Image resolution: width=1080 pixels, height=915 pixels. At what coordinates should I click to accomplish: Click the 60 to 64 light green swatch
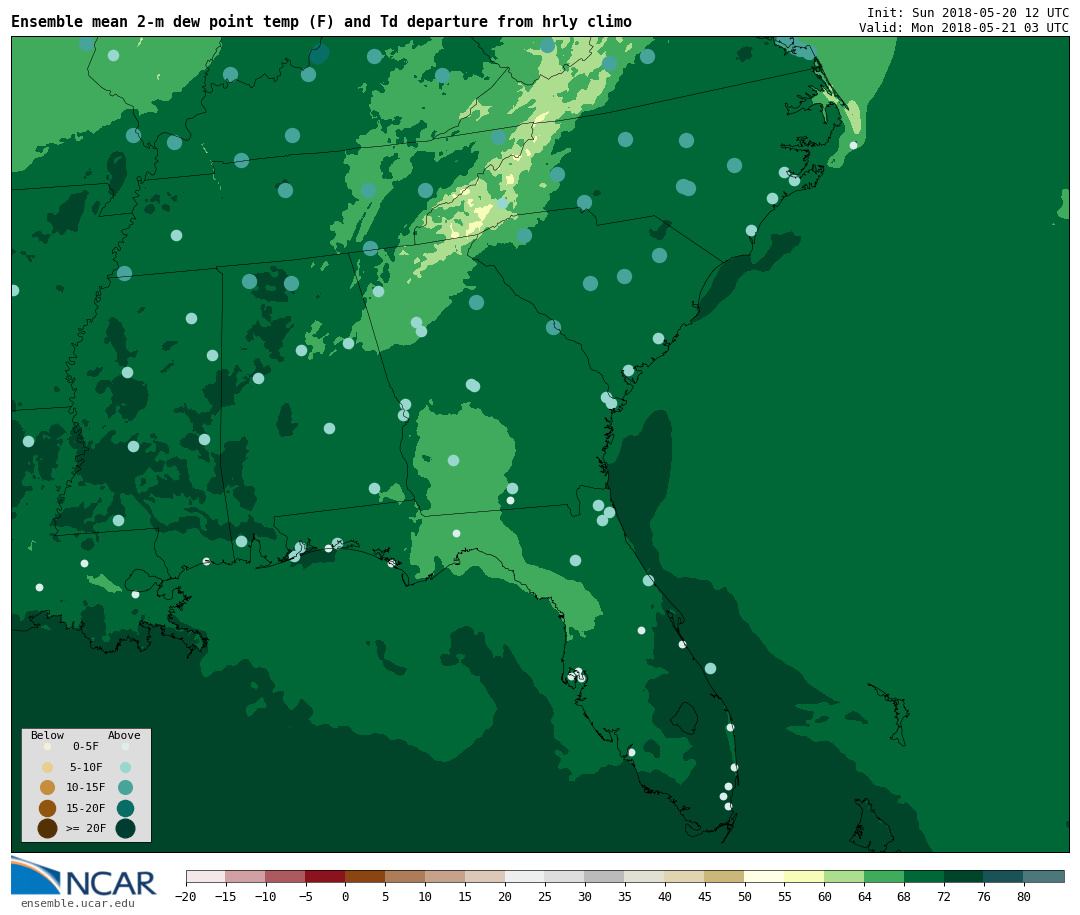(x=845, y=876)
